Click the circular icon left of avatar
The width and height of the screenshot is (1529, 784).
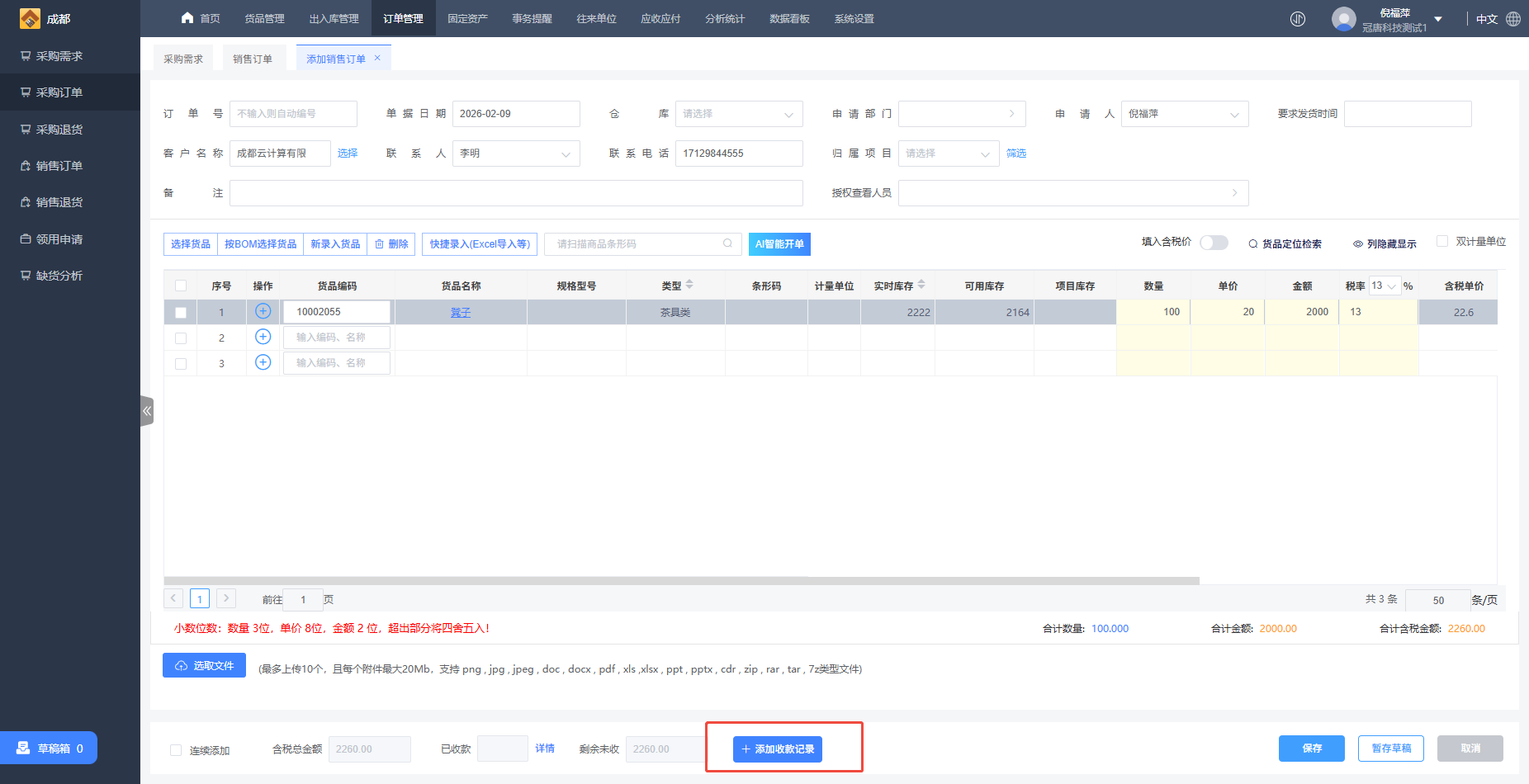tap(1298, 18)
